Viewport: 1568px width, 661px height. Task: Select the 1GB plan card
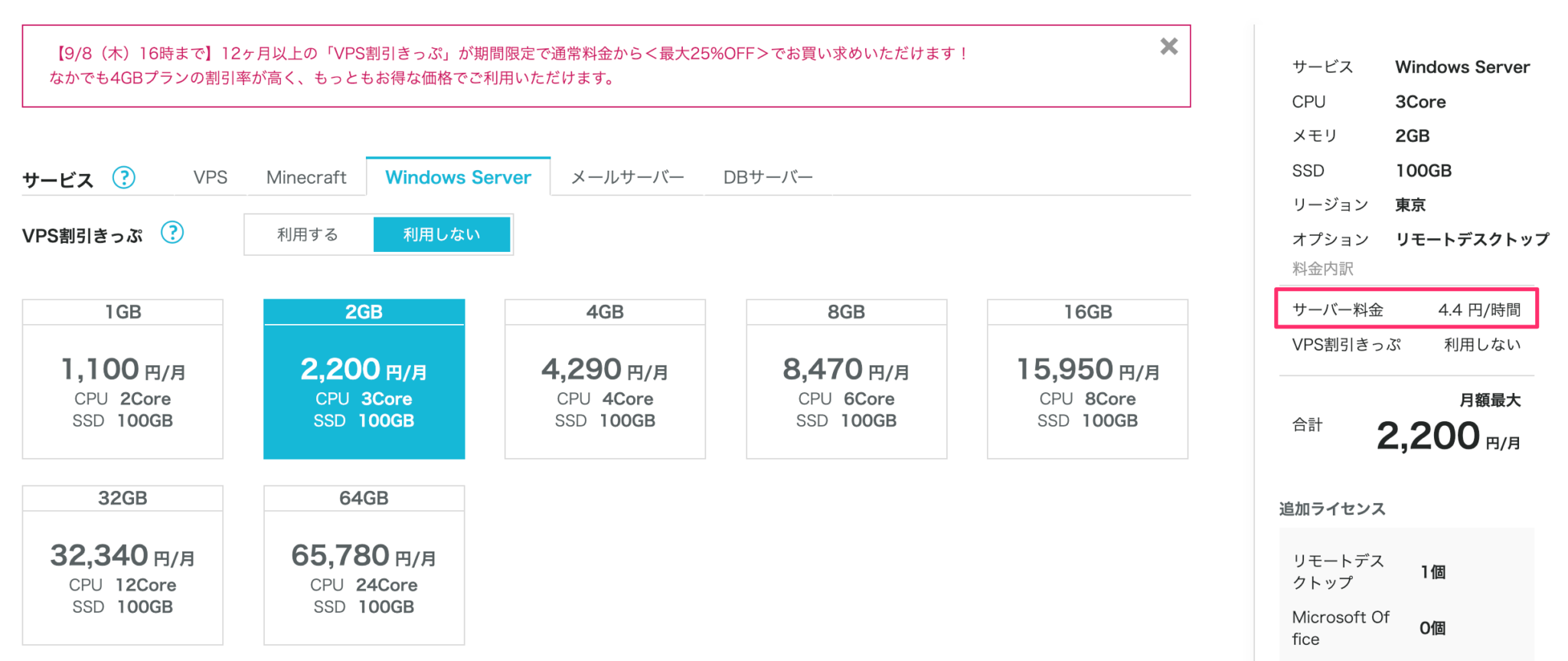tap(122, 379)
